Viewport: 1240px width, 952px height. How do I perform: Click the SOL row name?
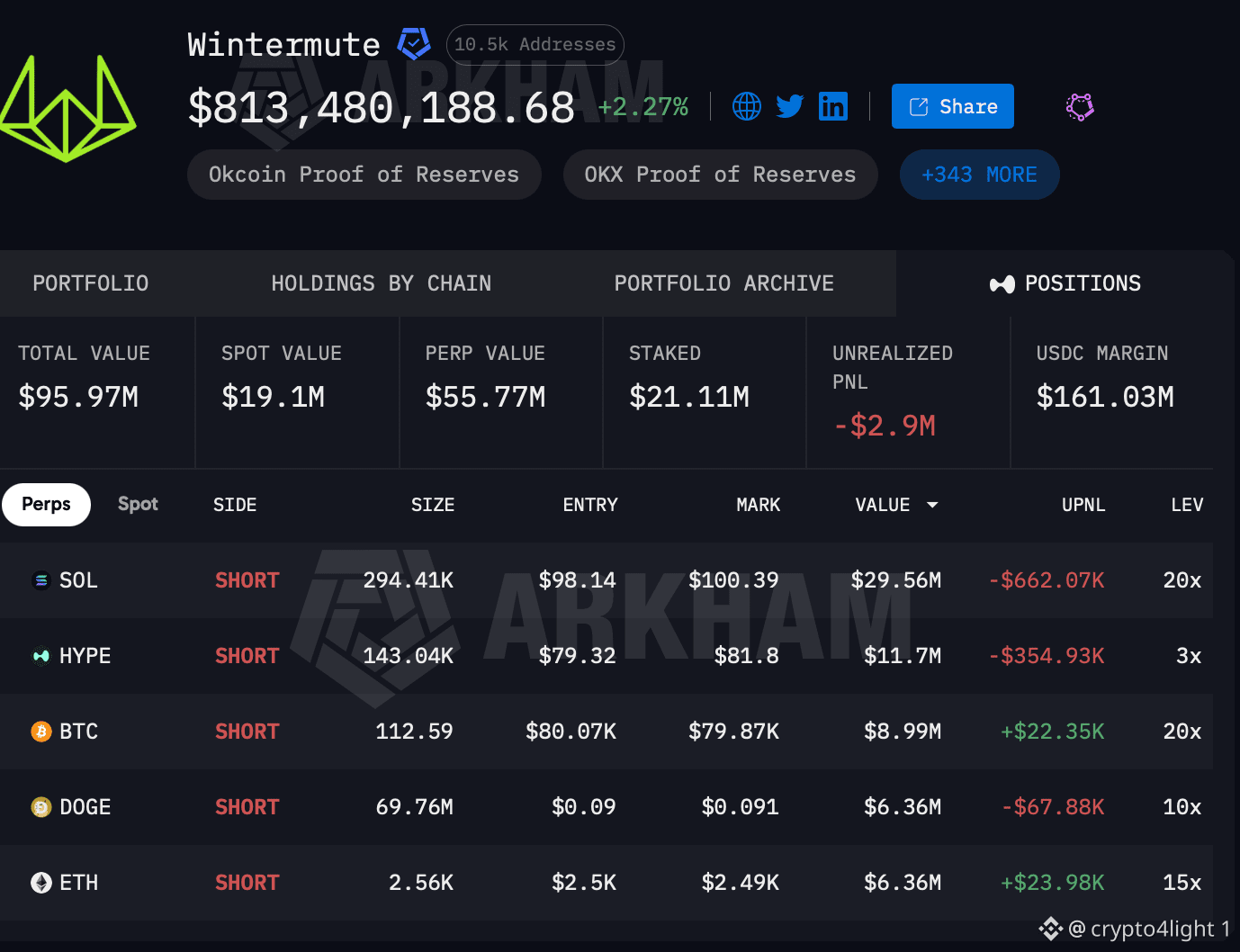[78, 580]
